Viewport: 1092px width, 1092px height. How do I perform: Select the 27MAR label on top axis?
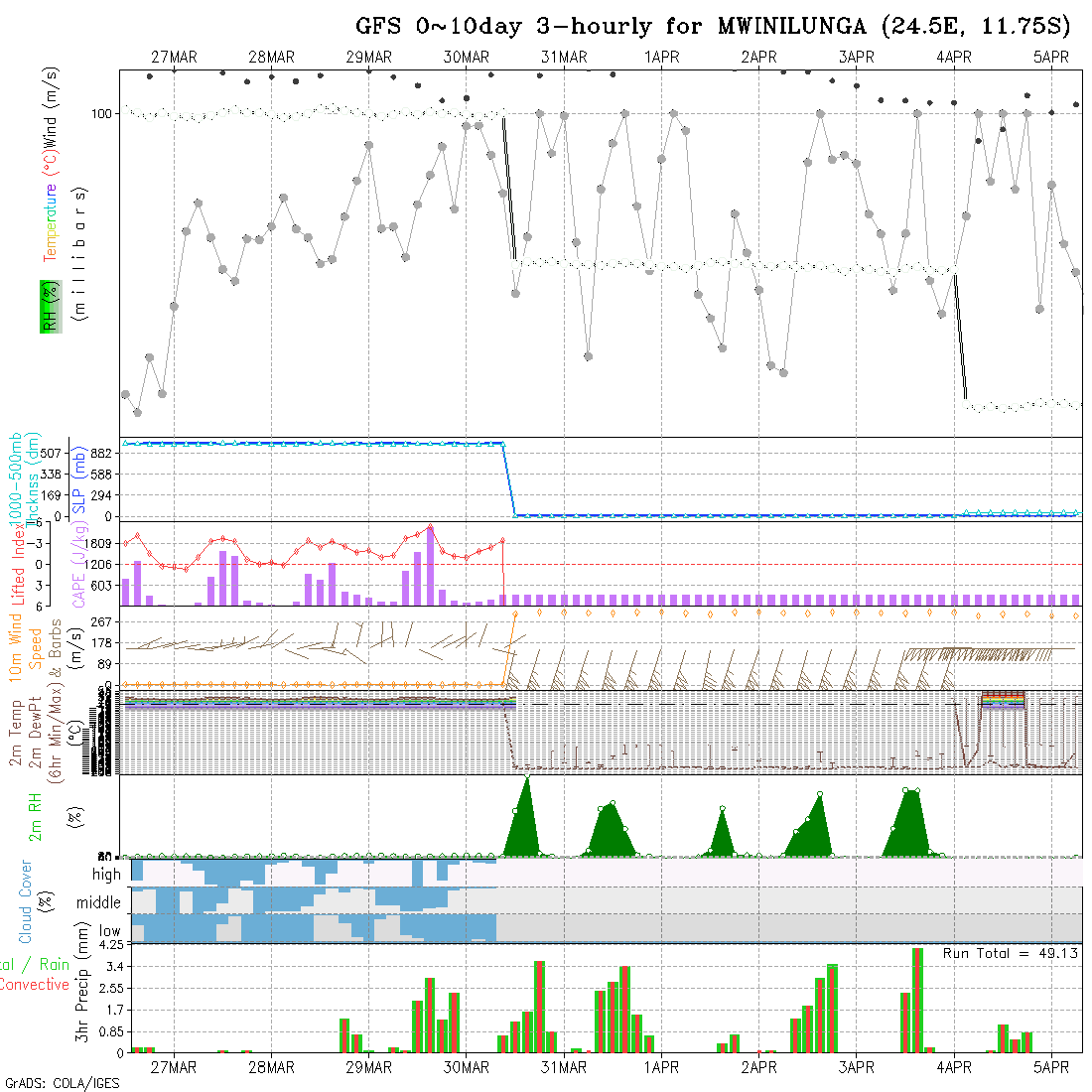[174, 58]
